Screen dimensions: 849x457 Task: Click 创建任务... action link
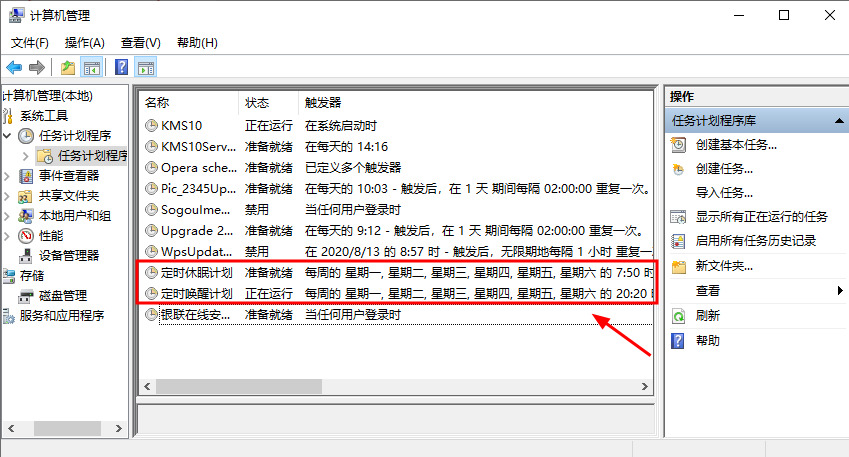724,169
